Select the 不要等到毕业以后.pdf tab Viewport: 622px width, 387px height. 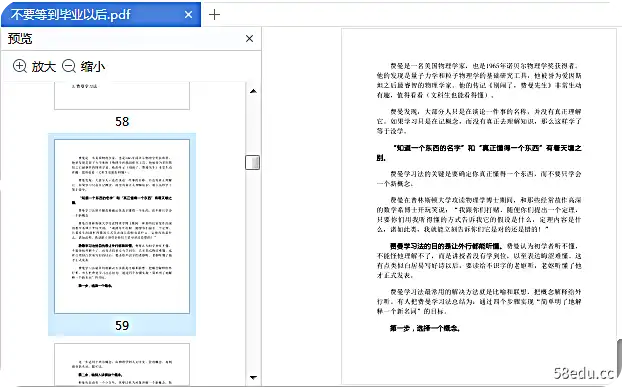click(x=101, y=15)
